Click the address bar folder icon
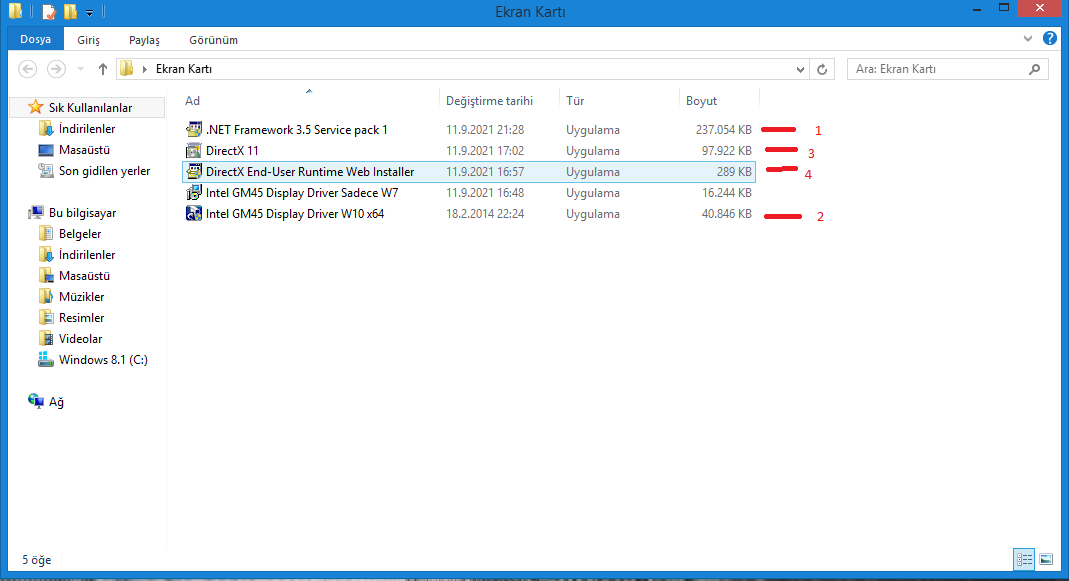 126,68
